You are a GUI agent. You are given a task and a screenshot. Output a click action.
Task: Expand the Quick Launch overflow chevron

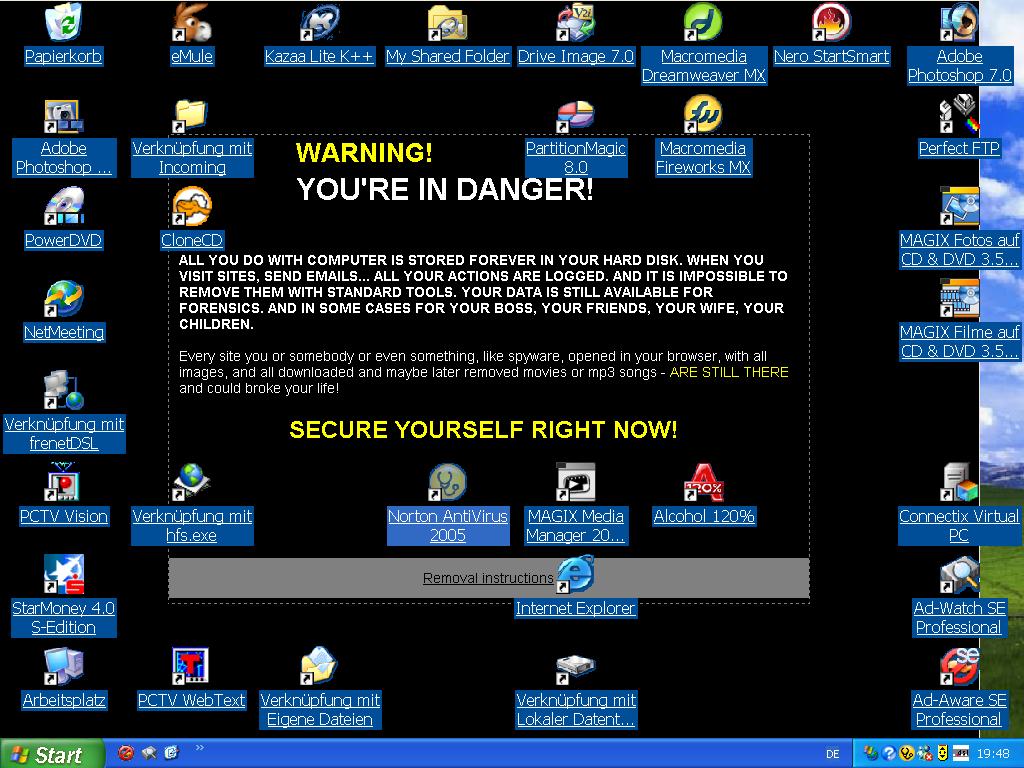click(x=199, y=747)
